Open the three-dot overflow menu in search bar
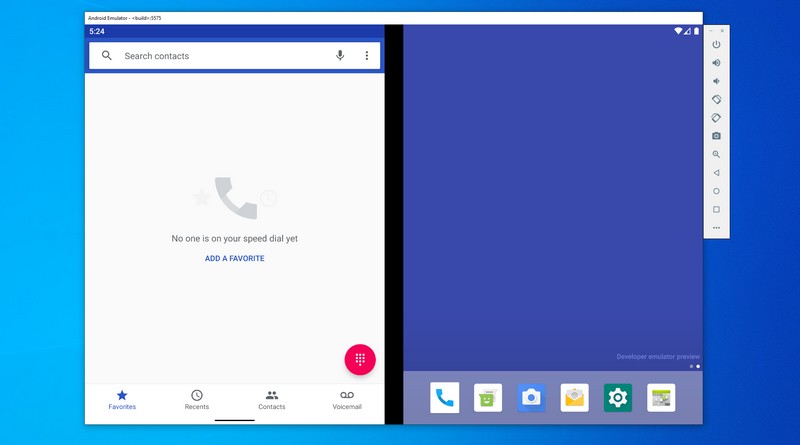This screenshot has height=445, width=800. tap(366, 56)
